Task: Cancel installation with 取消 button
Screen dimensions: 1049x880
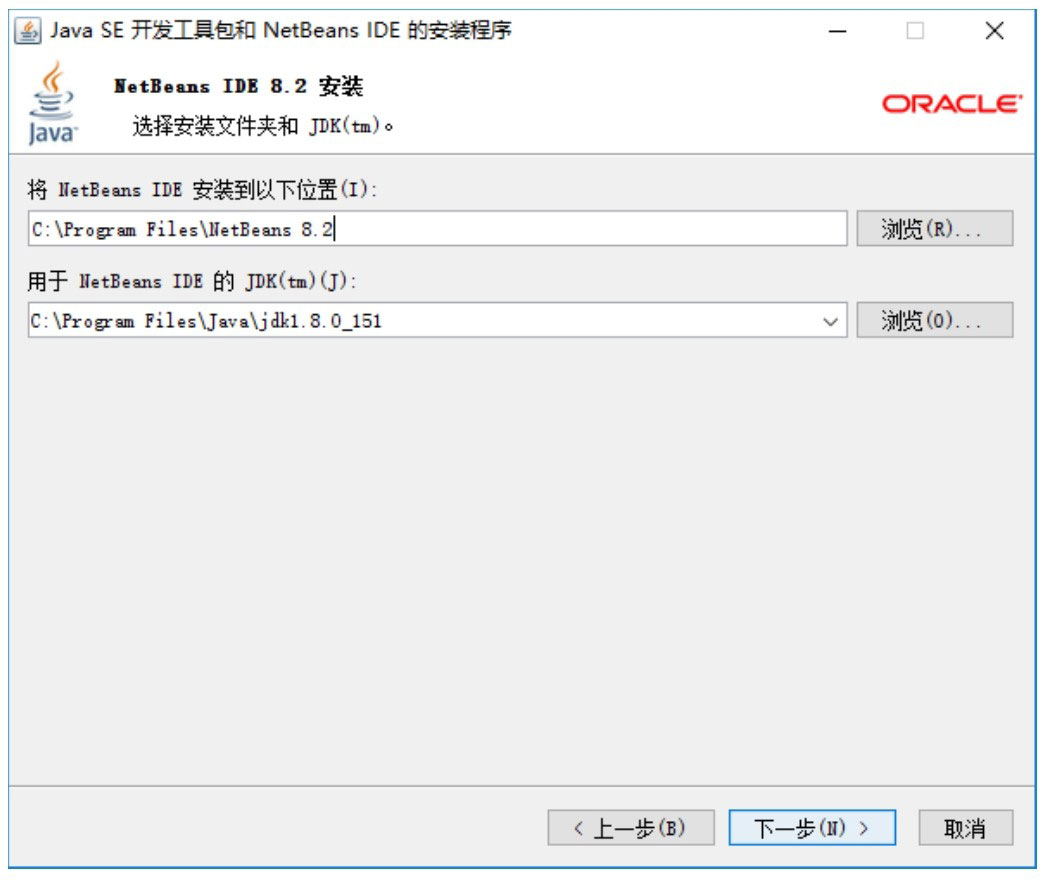Action: pos(965,828)
